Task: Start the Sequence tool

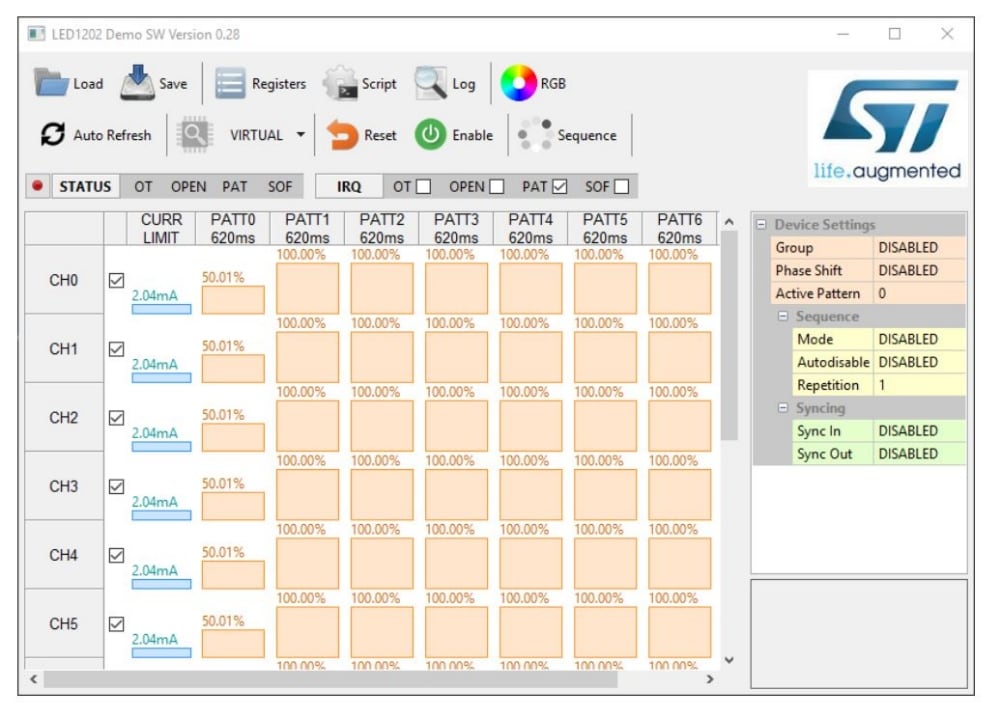Action: tap(535, 135)
